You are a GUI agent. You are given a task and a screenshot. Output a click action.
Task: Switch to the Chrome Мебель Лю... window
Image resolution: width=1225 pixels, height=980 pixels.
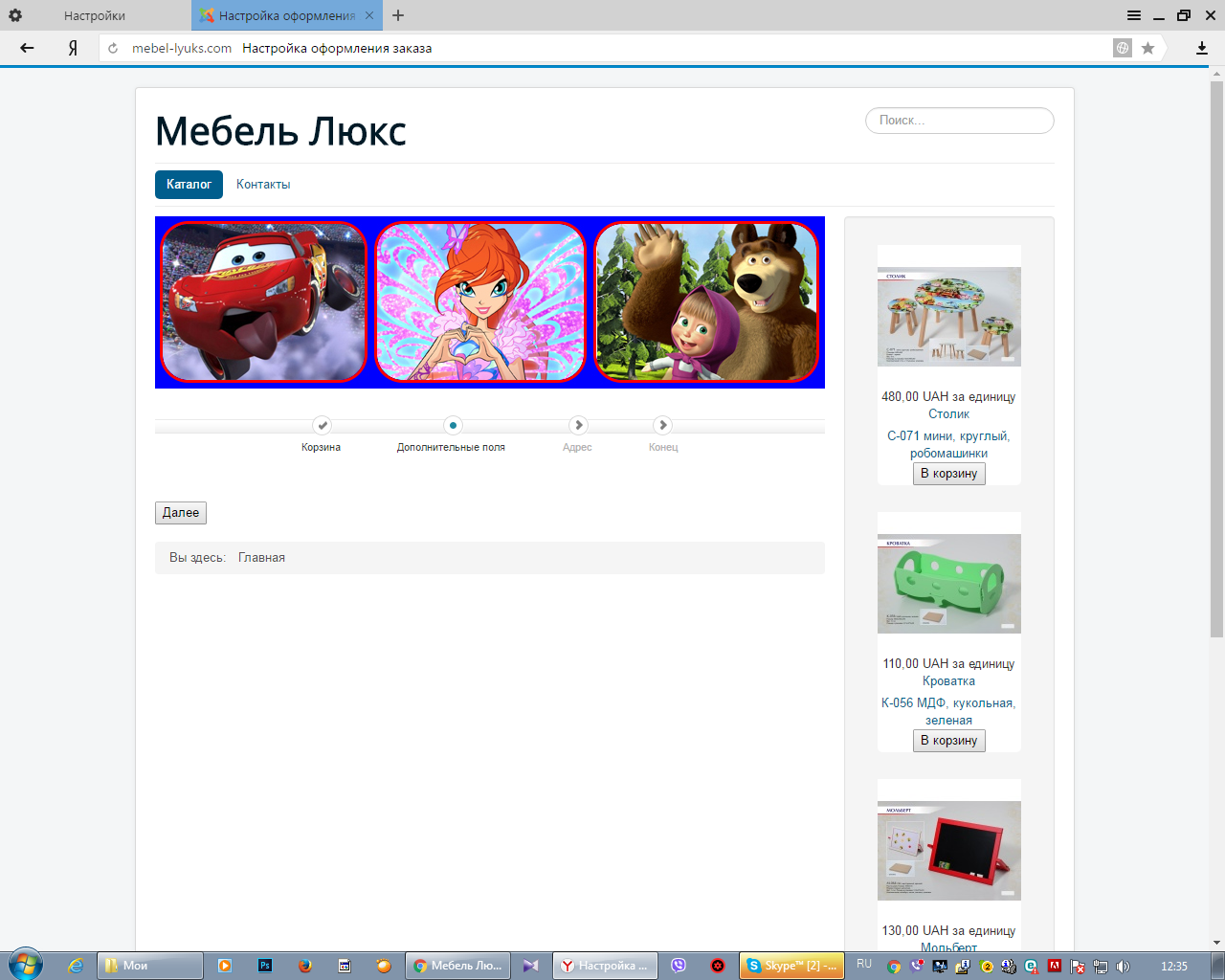(457, 966)
